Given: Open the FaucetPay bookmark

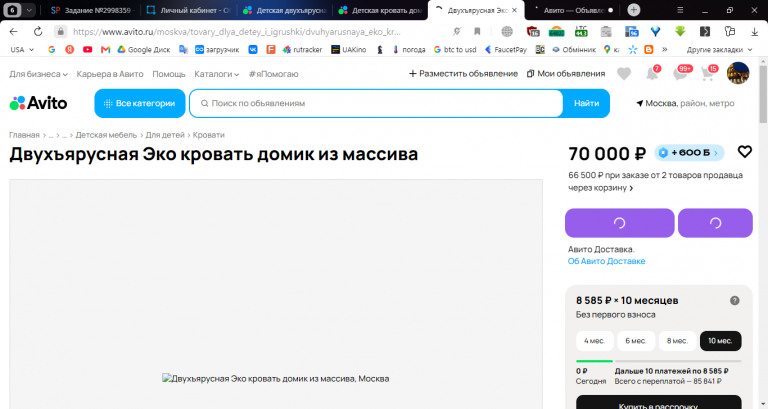Looking at the screenshot, I should (x=505, y=49).
